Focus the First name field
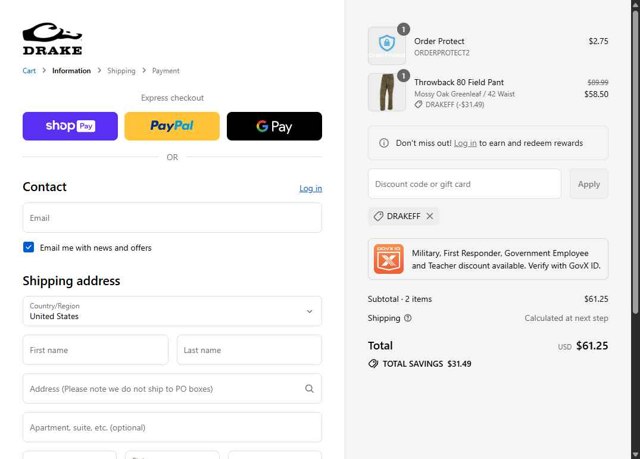The width and height of the screenshot is (640, 459). (x=96, y=350)
